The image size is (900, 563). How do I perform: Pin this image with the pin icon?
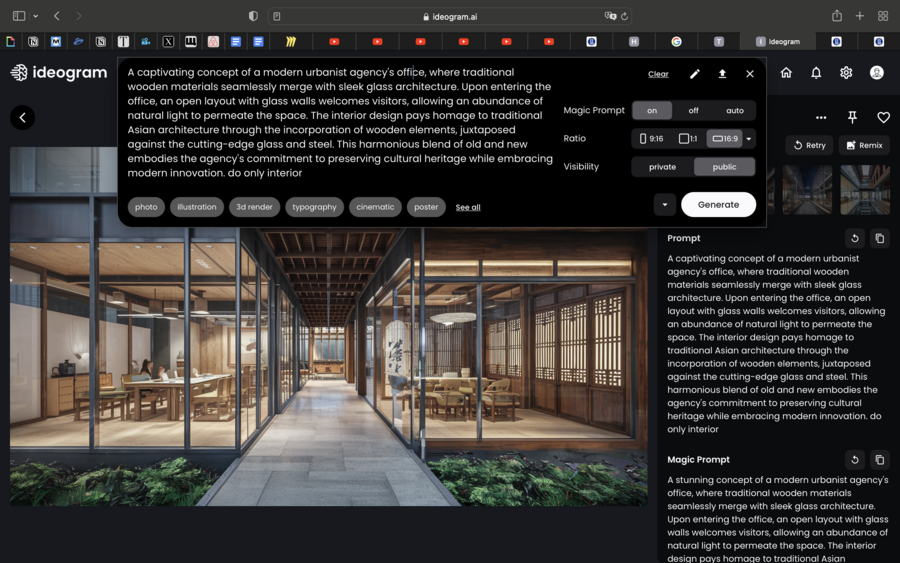point(852,118)
